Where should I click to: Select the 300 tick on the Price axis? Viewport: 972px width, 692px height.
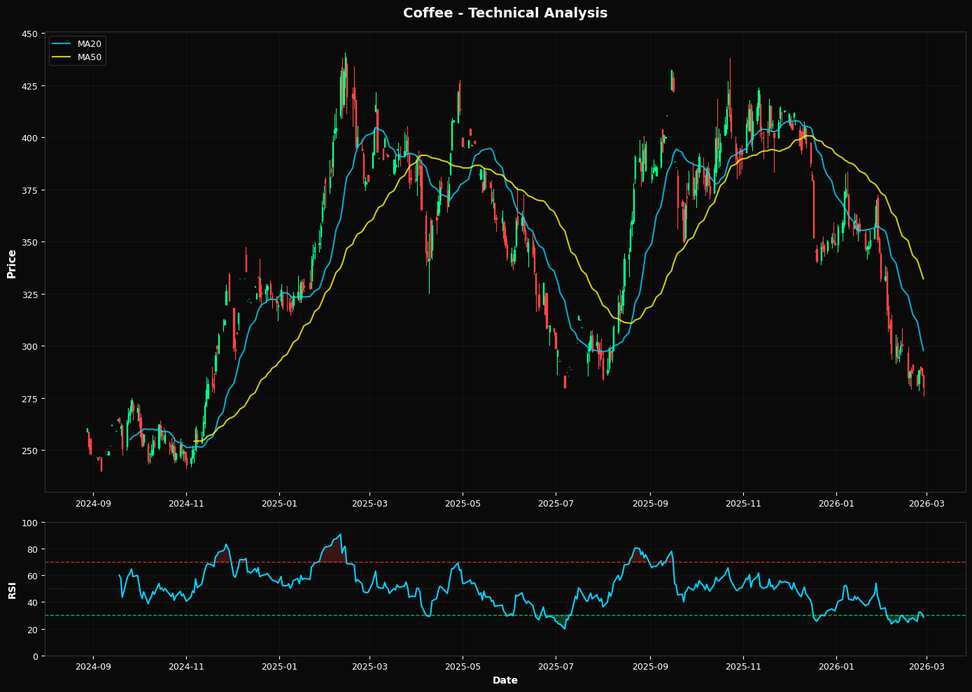pyautogui.click(x=30, y=346)
